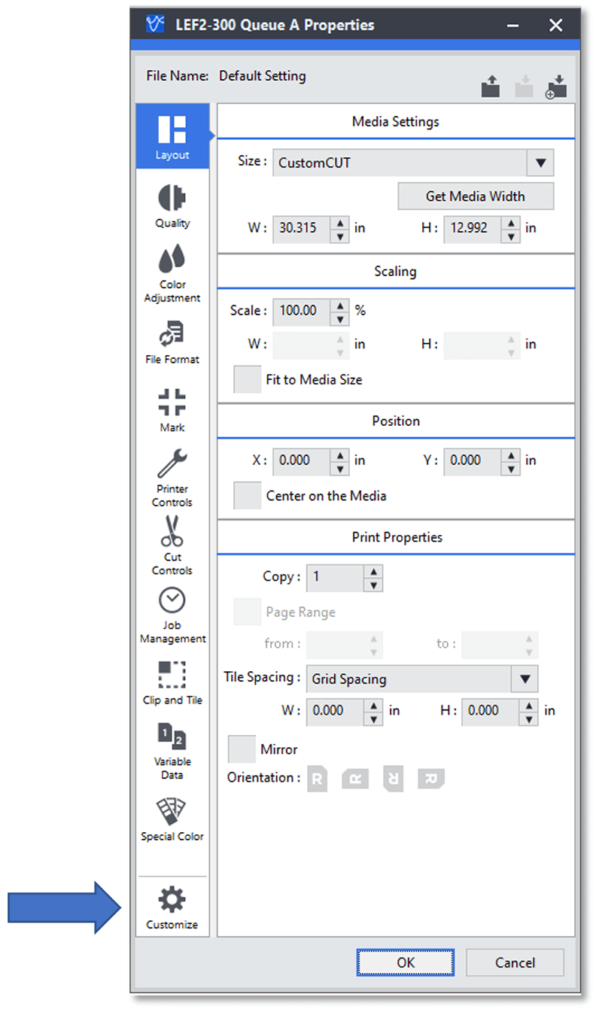Open the Clip and Tile panel
The width and height of the screenshot is (602, 1024).
[172, 681]
